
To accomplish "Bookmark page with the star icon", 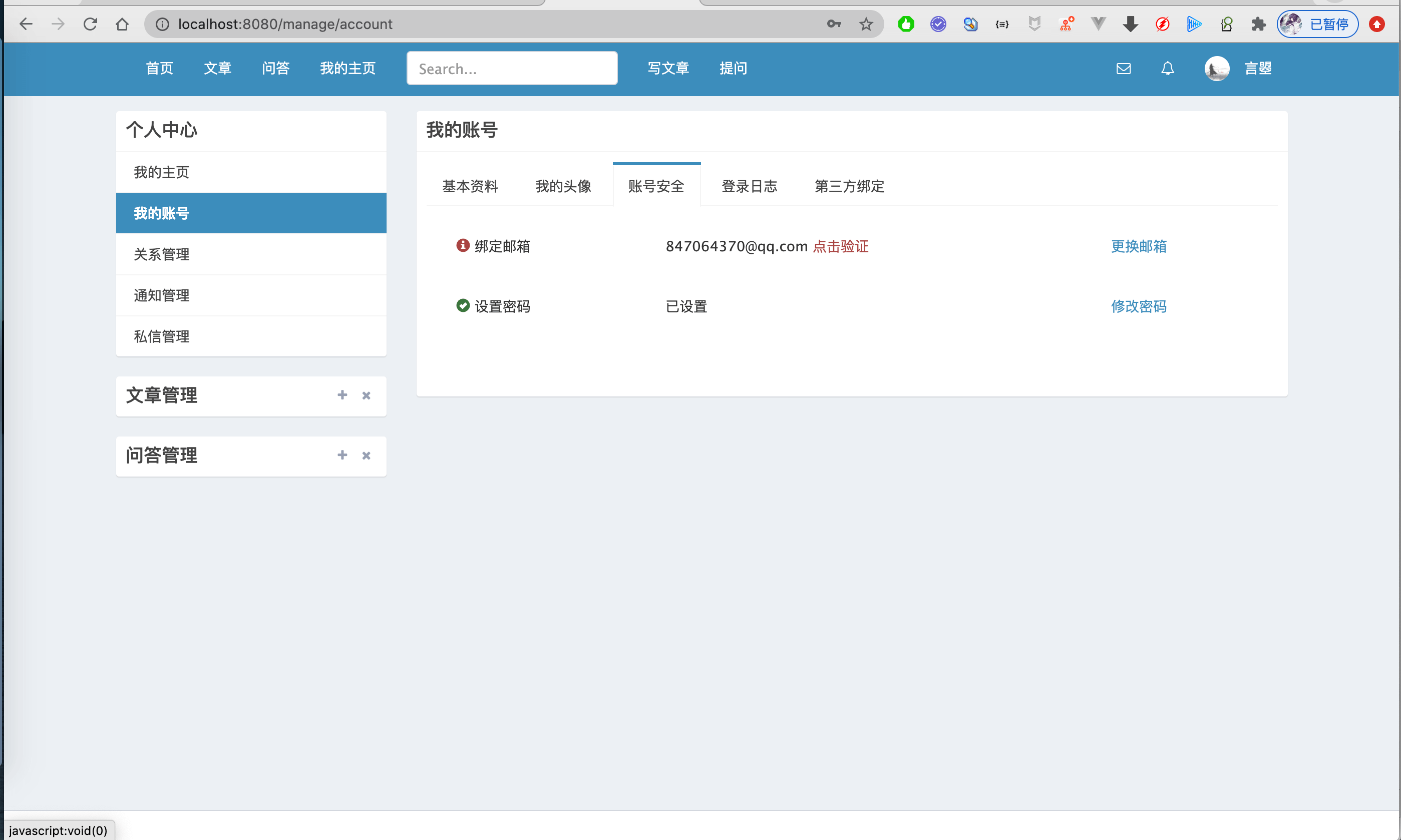I will pos(866,24).
